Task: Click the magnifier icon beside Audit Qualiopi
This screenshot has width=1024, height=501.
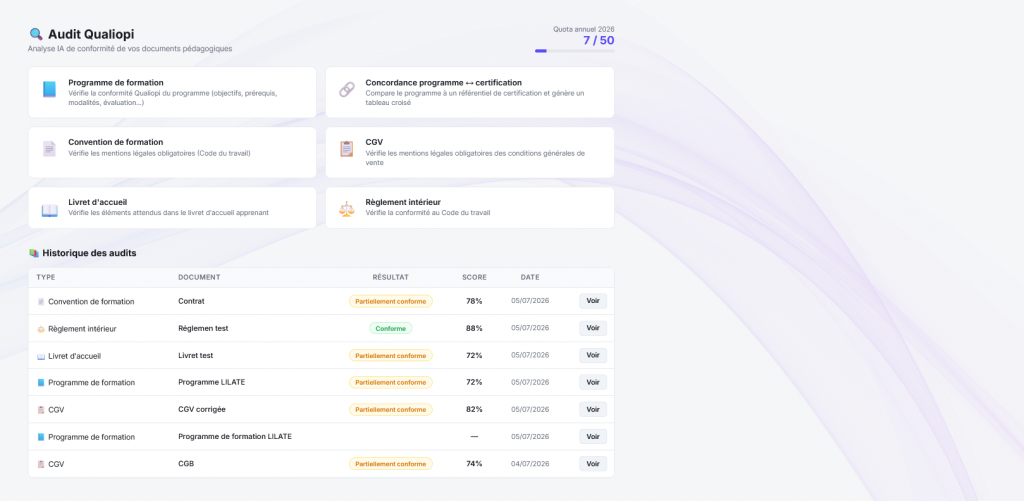Action: point(36,34)
